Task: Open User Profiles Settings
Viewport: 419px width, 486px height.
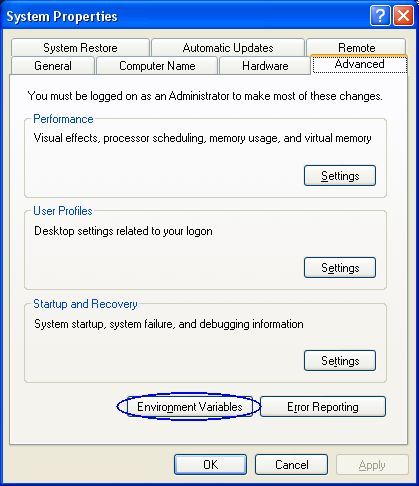Action: click(340, 268)
